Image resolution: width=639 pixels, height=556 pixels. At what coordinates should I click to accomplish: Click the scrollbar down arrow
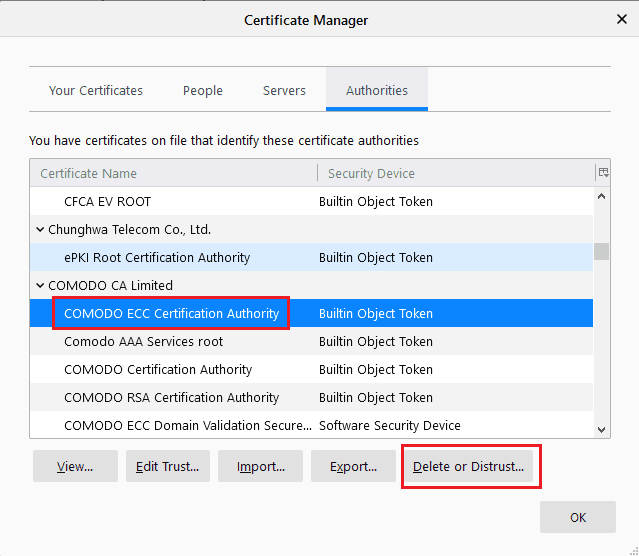pos(601,429)
